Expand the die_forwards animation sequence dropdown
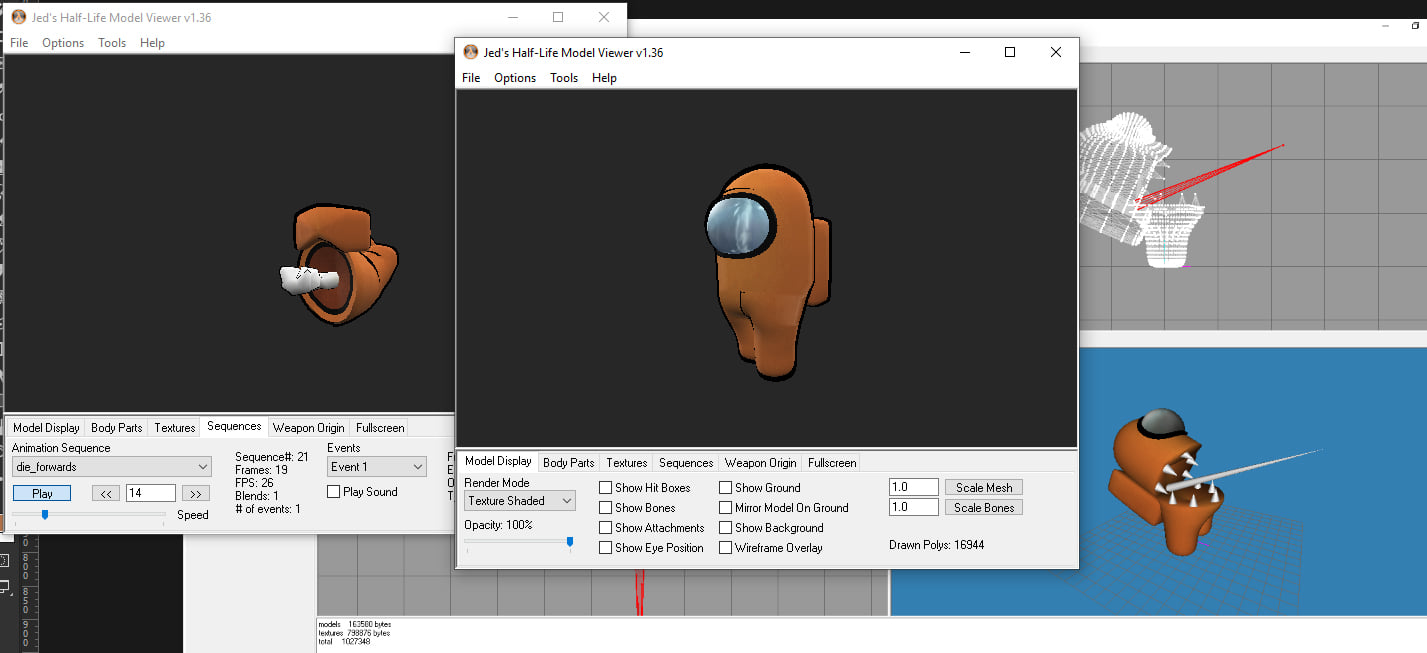This screenshot has height=653, width=1427. [x=112, y=467]
